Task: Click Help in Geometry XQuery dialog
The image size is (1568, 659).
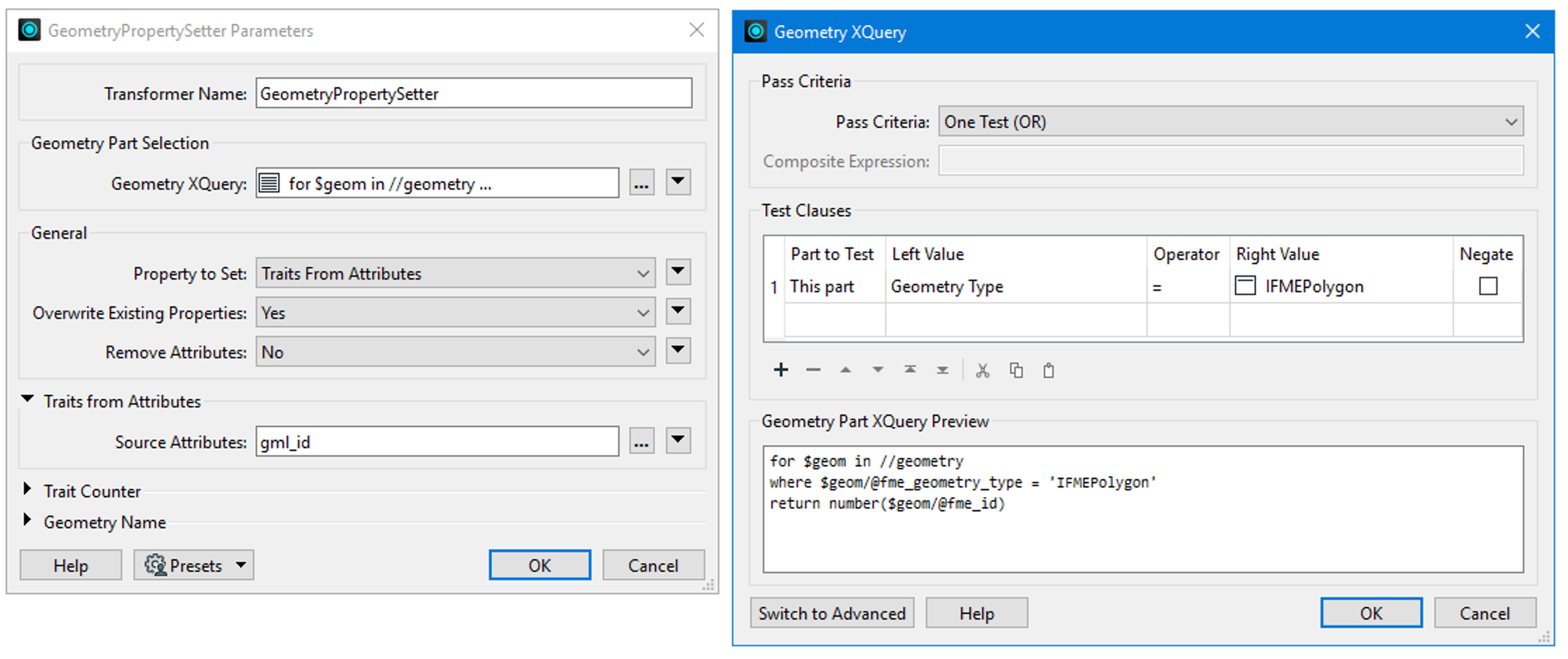Action: tap(976, 613)
